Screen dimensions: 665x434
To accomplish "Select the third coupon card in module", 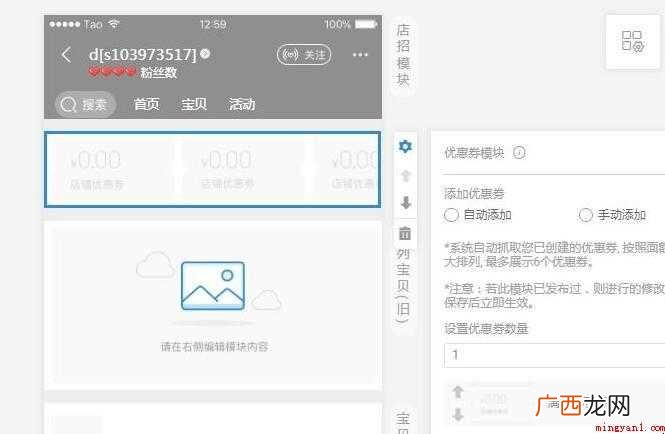I will tap(344, 169).
